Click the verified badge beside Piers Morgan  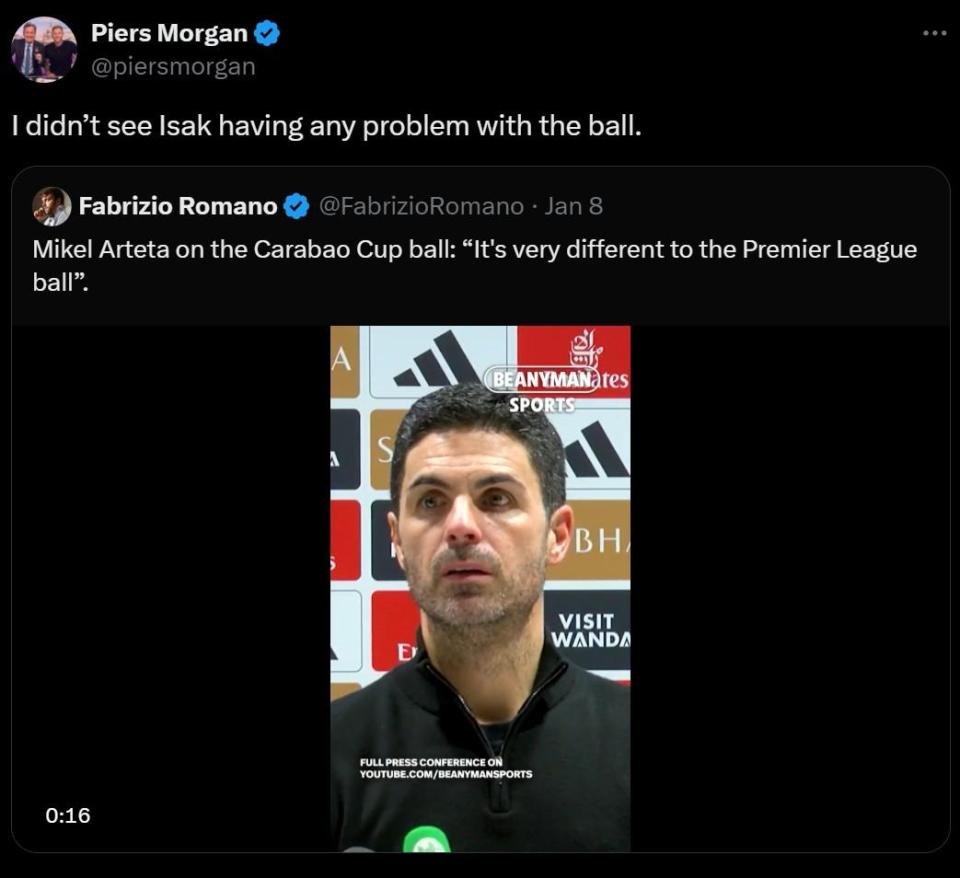tap(267, 33)
